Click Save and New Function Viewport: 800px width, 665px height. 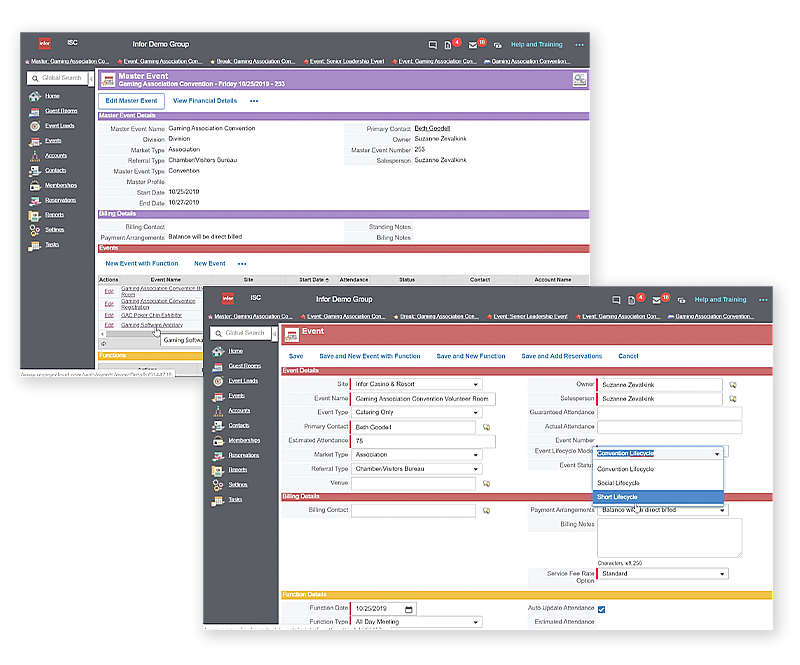(470, 356)
